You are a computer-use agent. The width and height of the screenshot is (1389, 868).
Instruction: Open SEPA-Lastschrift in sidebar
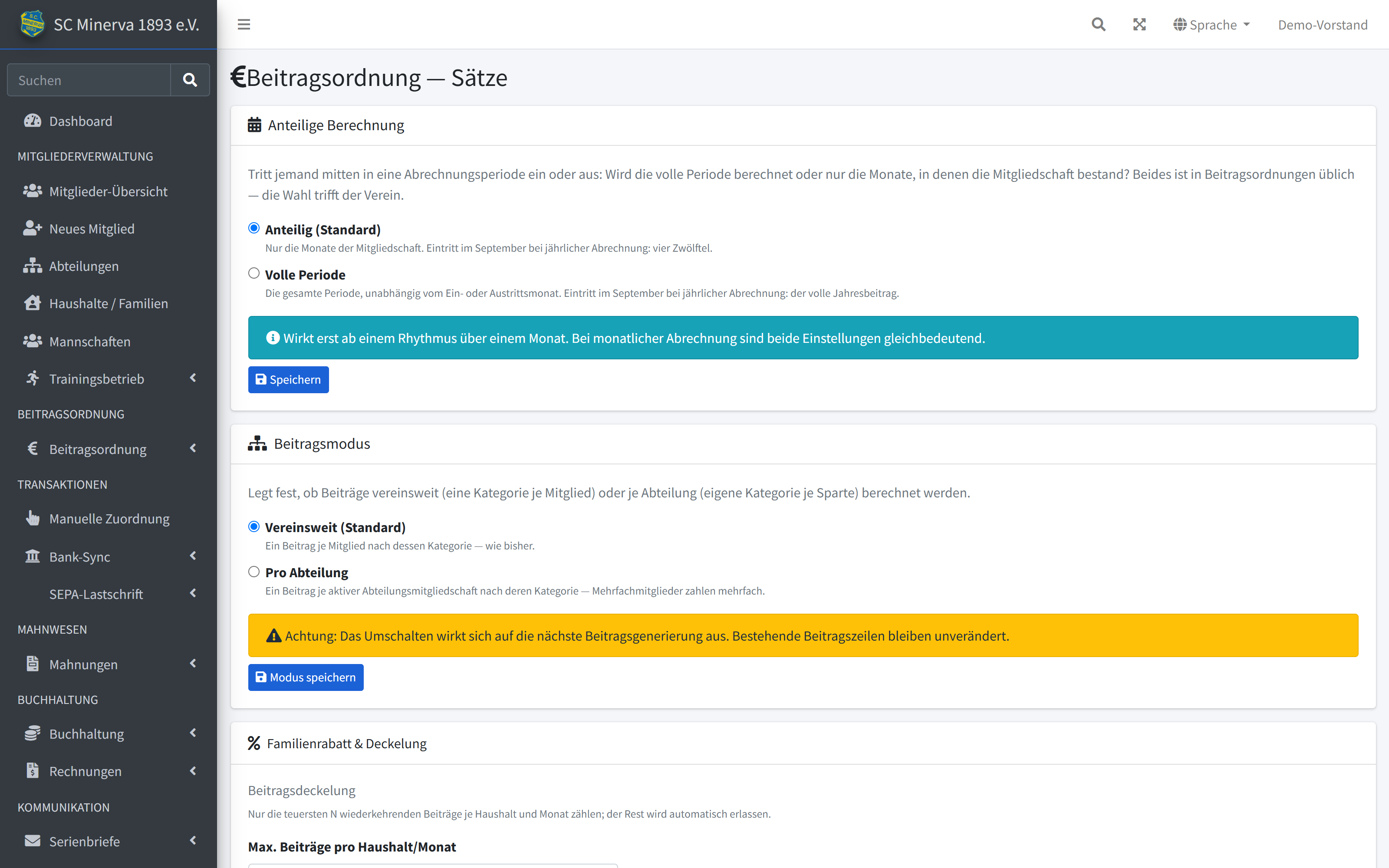(x=109, y=594)
